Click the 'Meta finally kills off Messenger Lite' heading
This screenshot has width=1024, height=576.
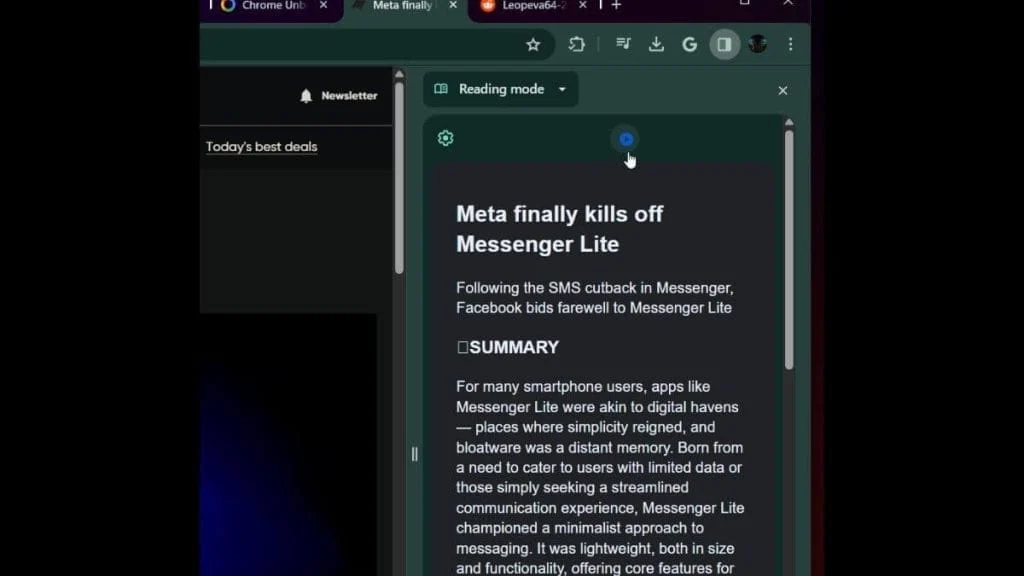(559, 229)
